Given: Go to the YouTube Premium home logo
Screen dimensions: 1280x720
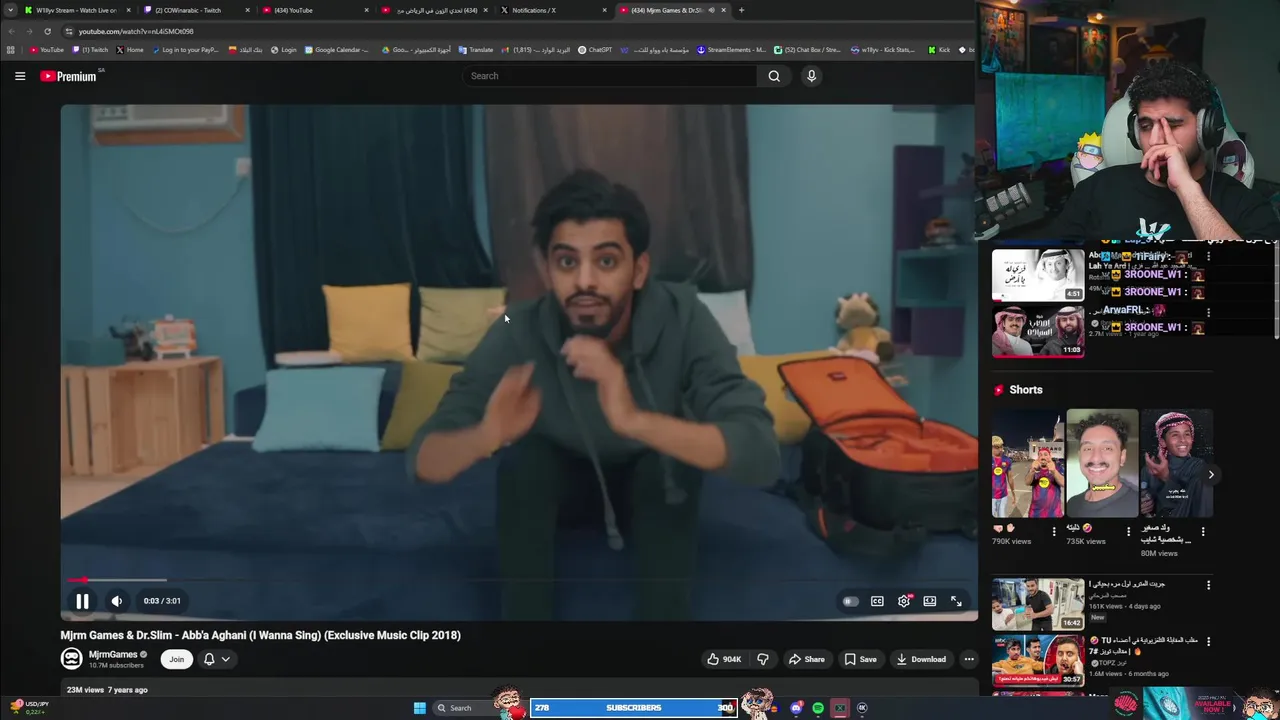Looking at the screenshot, I should click(69, 76).
